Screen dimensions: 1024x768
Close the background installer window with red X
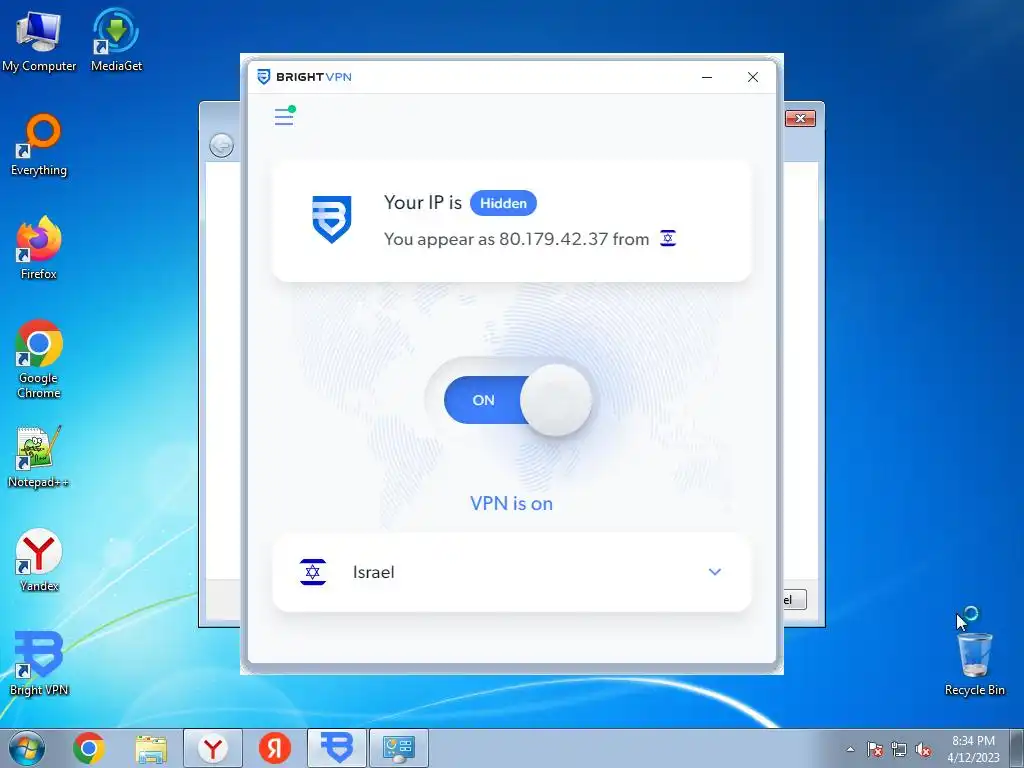pos(800,118)
